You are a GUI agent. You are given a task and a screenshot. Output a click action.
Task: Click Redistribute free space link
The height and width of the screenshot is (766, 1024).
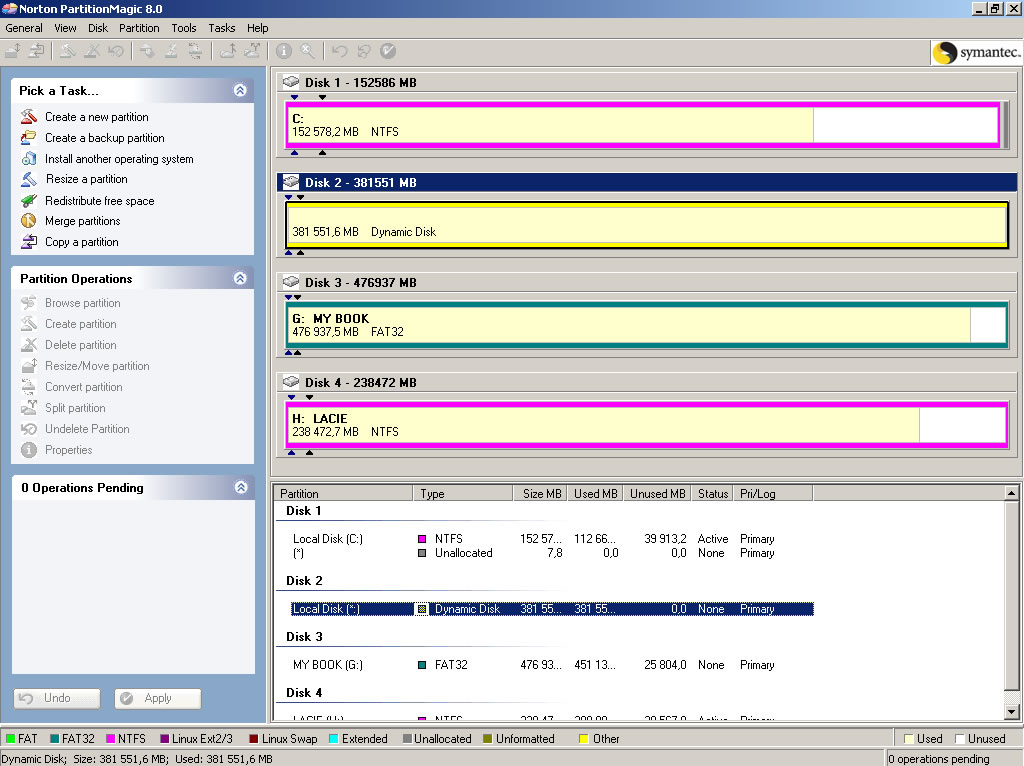click(99, 200)
